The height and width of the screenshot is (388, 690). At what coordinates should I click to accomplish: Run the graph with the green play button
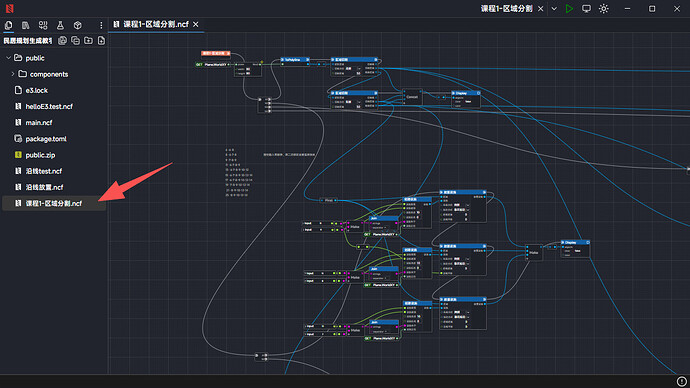(569, 8)
